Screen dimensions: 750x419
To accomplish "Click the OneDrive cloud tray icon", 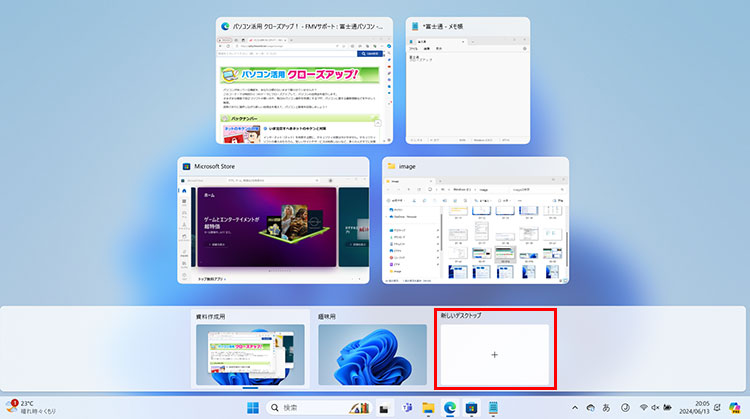I will (591, 408).
